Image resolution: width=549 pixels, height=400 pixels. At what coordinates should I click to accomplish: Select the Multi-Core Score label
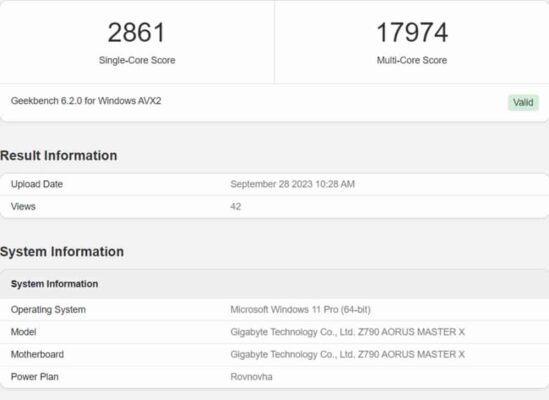tap(412, 60)
